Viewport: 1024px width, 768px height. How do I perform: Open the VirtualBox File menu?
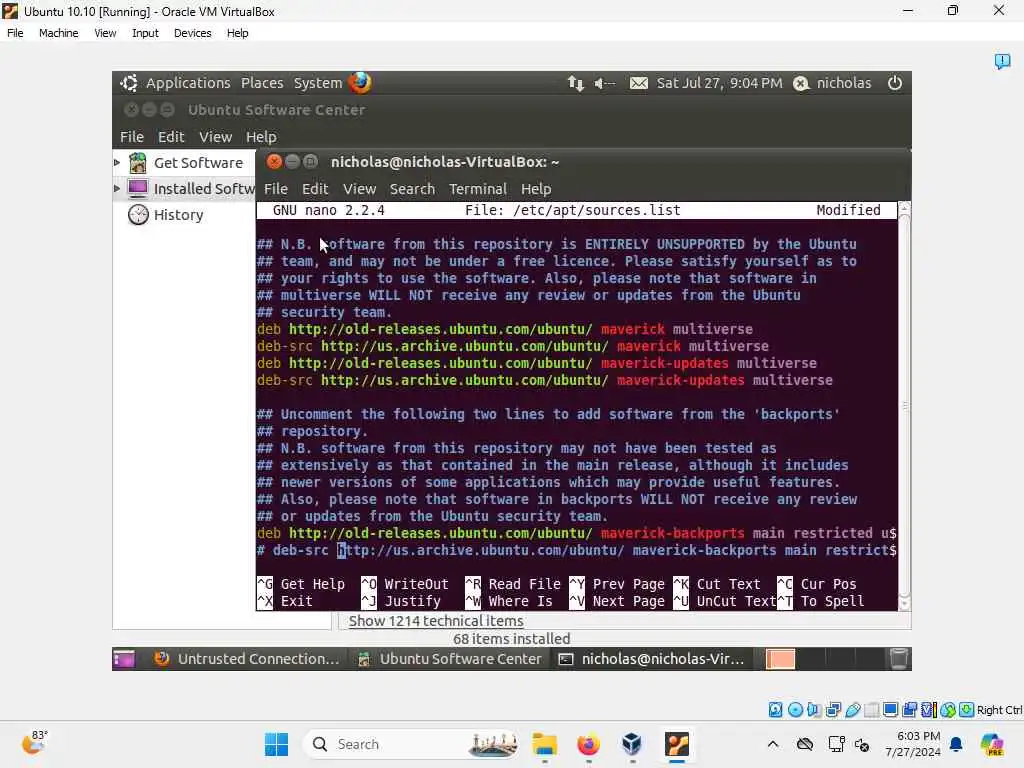15,33
